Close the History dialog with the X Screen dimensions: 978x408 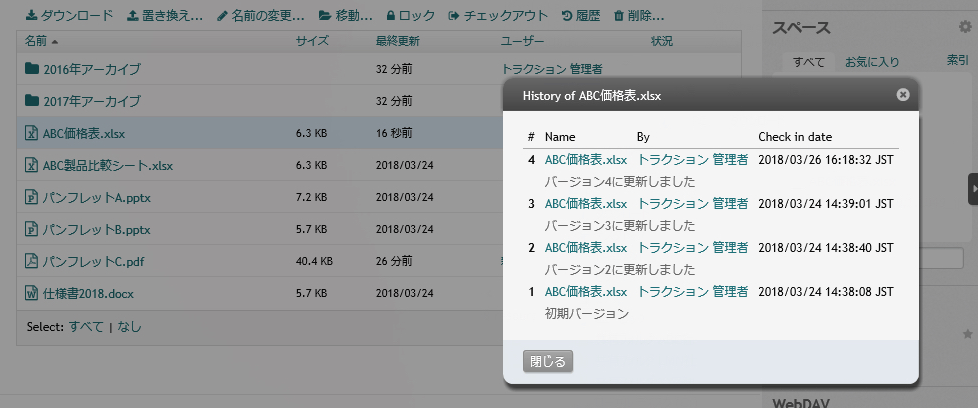pos(903,95)
